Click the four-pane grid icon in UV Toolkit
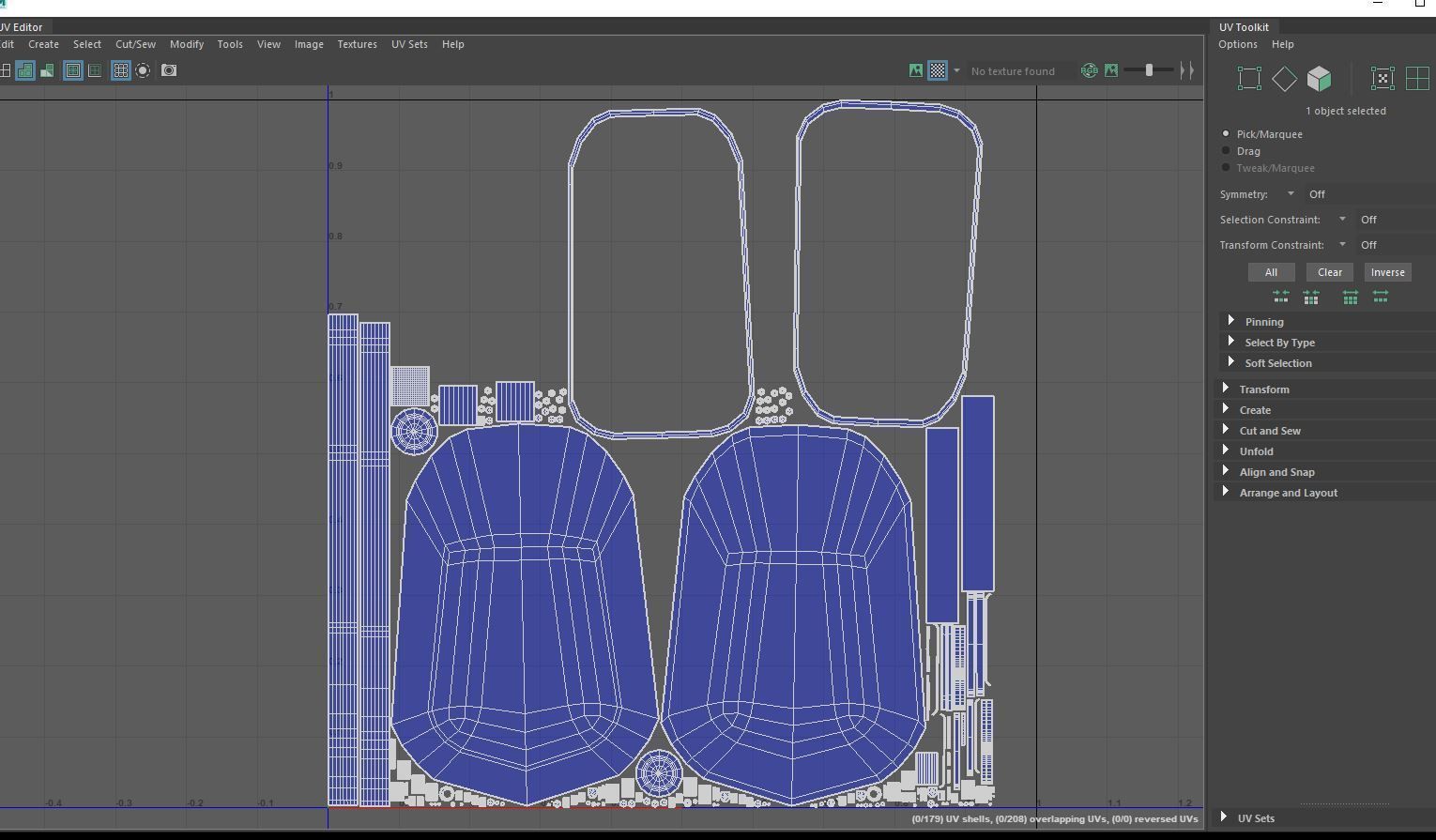 tap(1417, 79)
